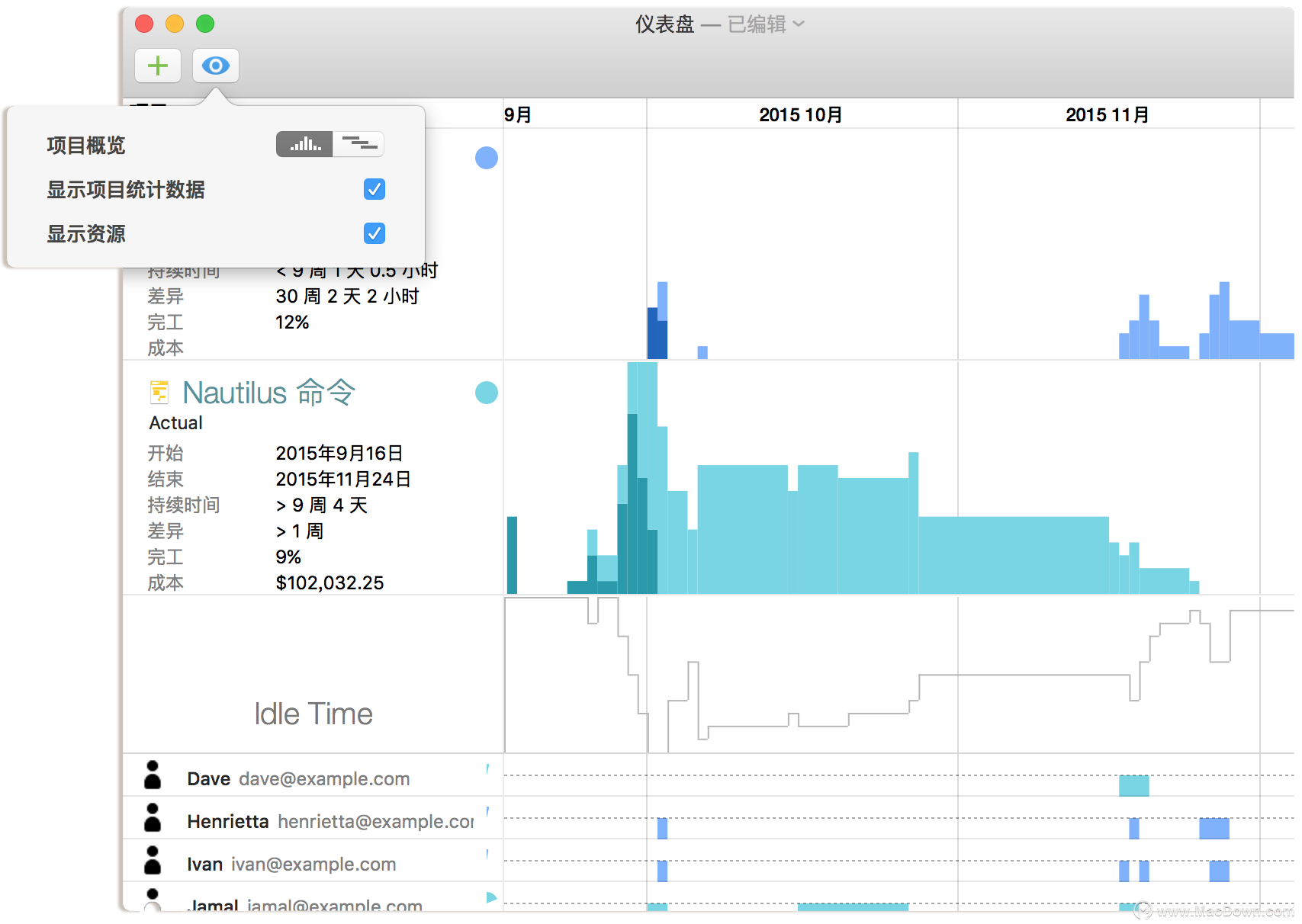1302x924 pixels.
Task: Click the 项目概览 label
Action: [x=85, y=145]
